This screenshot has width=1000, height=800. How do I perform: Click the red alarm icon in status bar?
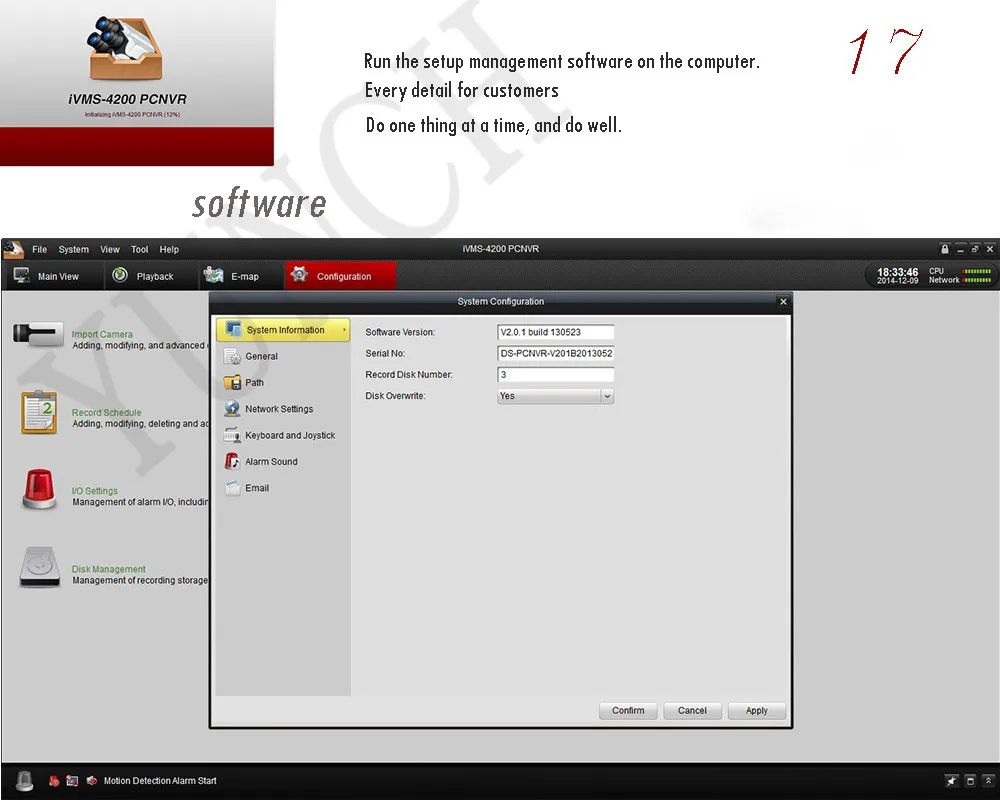pyautogui.click(x=54, y=781)
